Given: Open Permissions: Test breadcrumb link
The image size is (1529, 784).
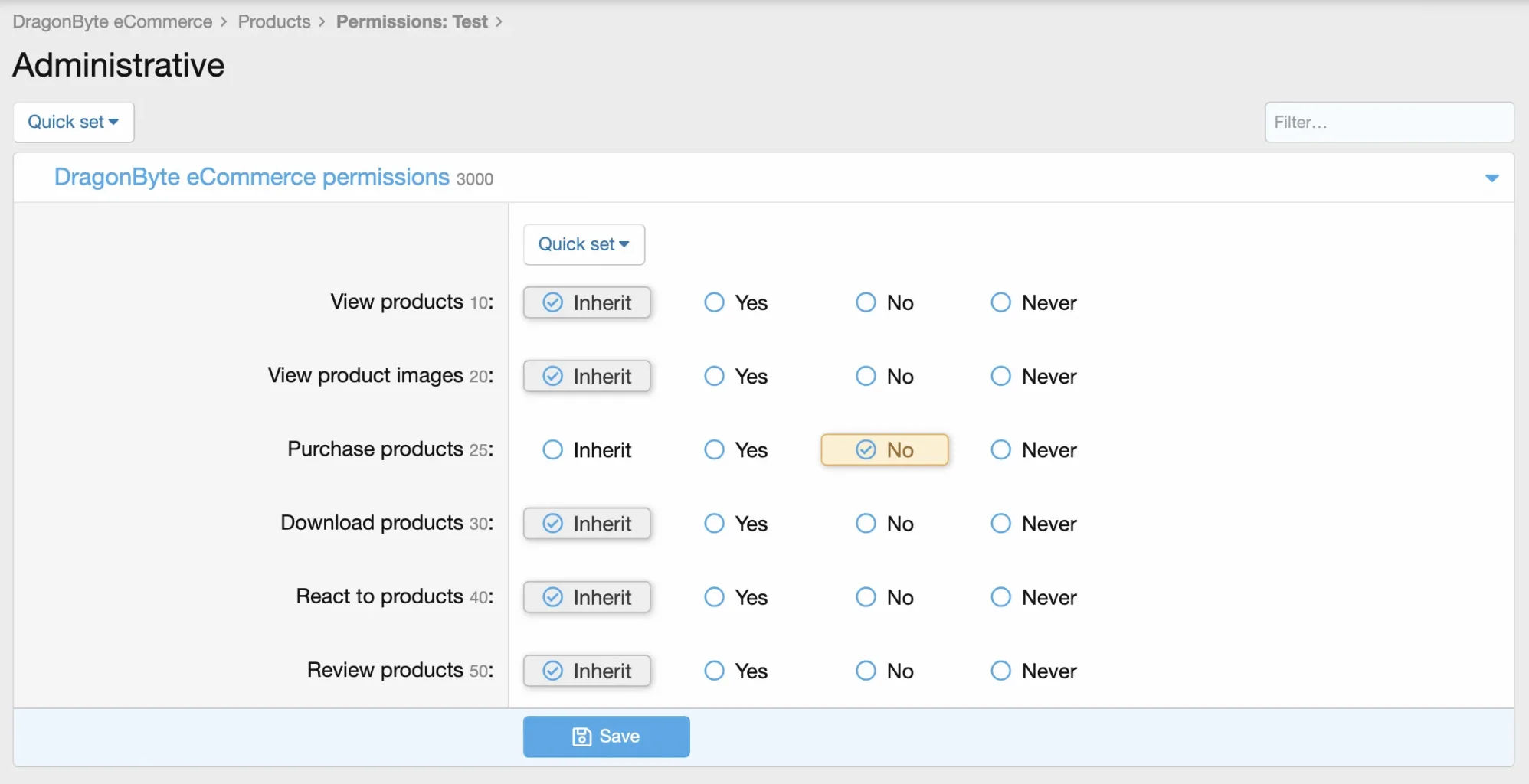Looking at the screenshot, I should (x=412, y=21).
